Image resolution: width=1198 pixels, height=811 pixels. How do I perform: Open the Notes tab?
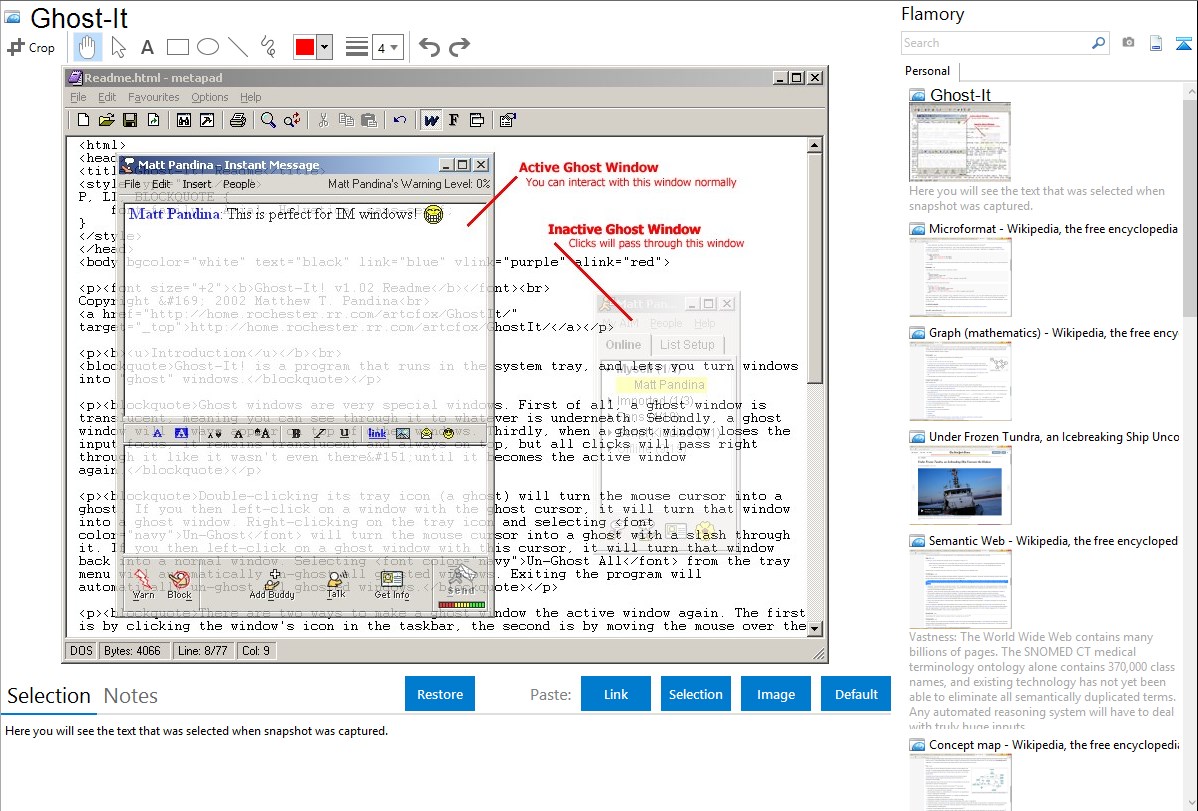tap(131, 696)
